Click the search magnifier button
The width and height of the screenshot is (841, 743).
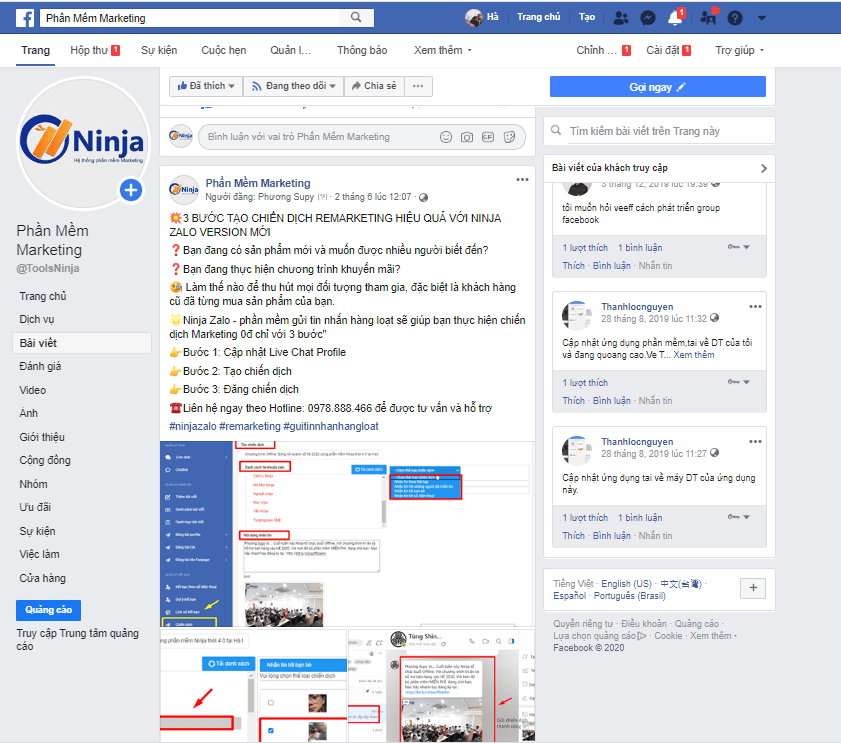[x=356, y=18]
